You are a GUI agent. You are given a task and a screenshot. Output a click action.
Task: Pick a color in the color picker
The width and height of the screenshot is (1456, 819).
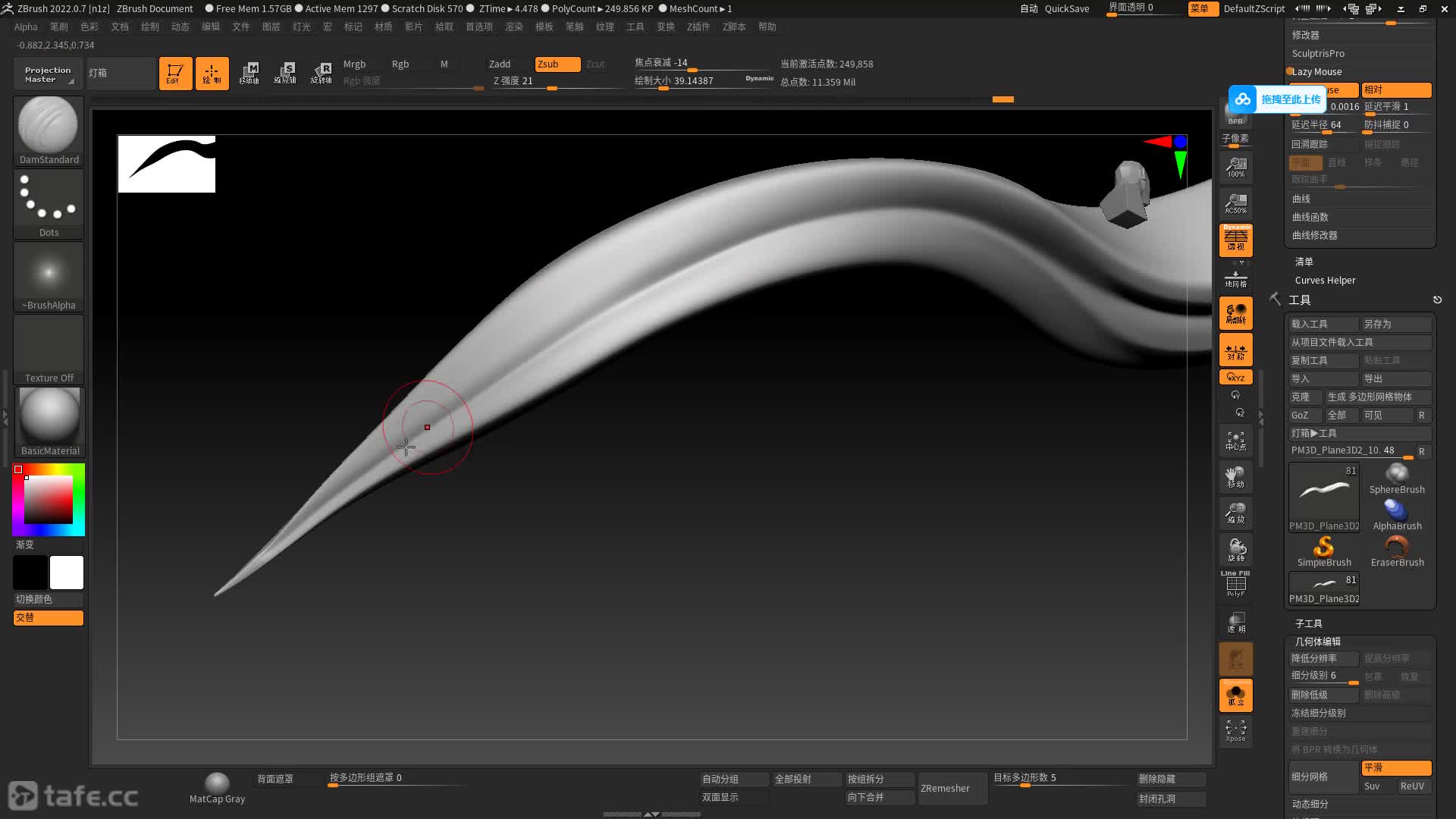(49, 499)
